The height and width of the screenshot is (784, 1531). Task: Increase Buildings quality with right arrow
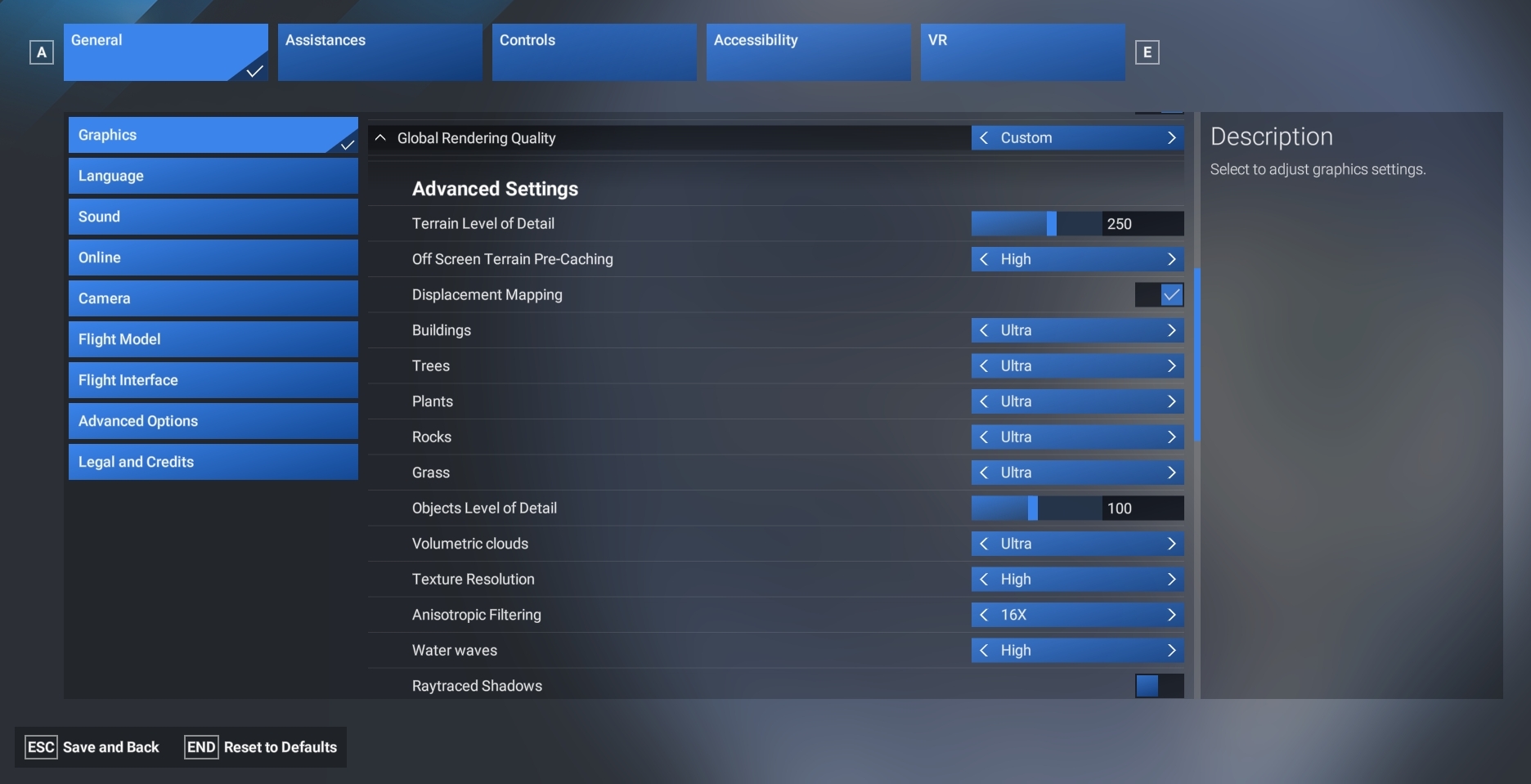pyautogui.click(x=1172, y=330)
